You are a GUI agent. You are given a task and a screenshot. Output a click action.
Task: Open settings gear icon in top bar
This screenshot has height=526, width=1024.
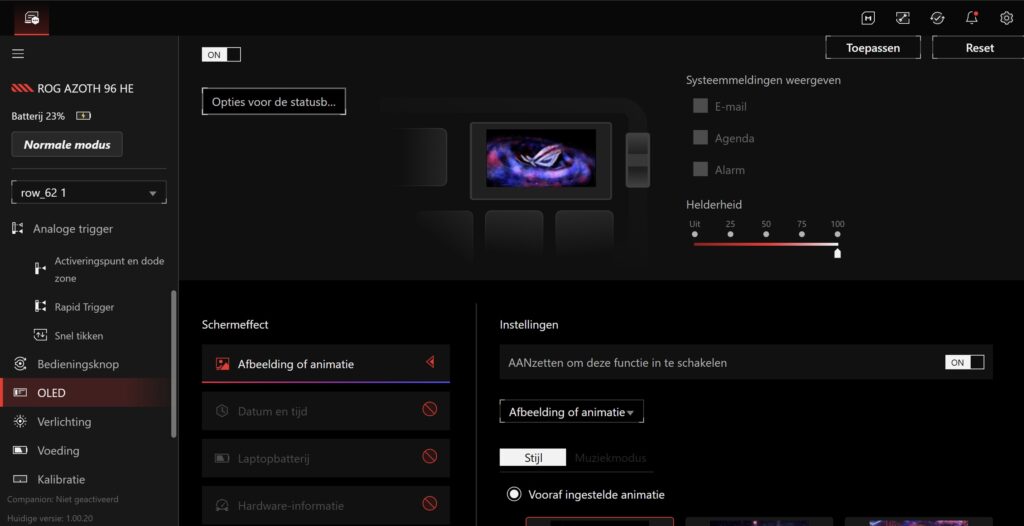[1006, 18]
